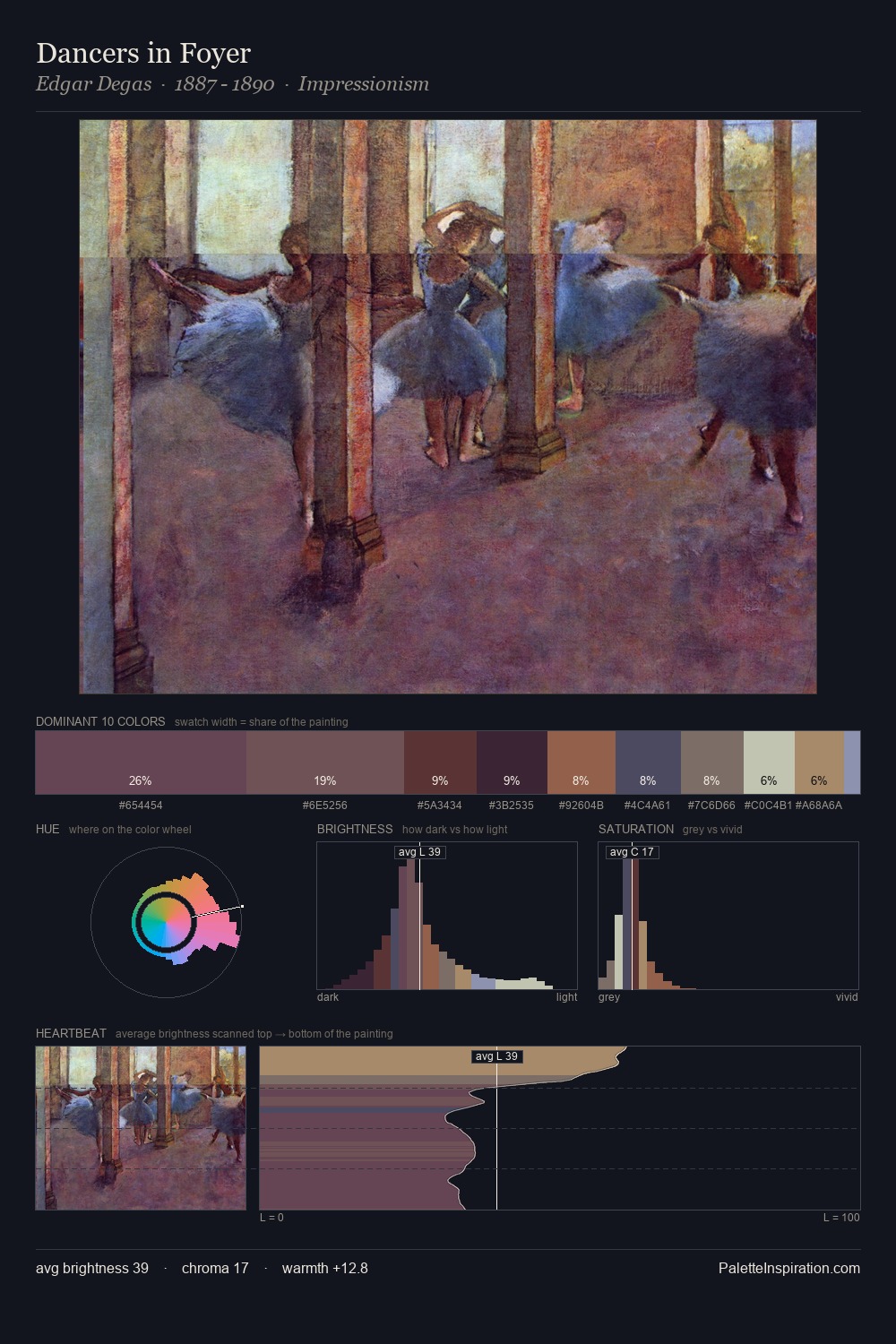
Task: Click the #4C4A61 hex code label
Action: point(648,806)
